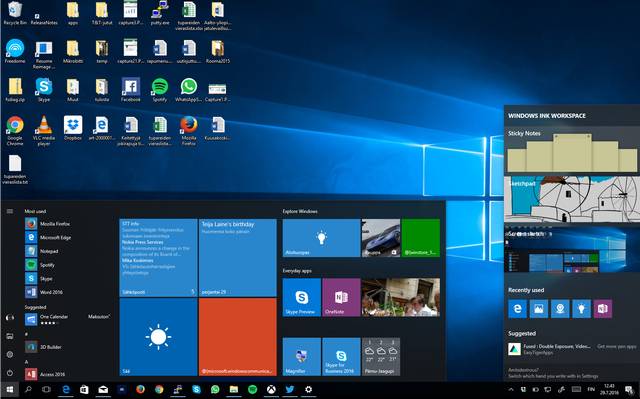This screenshot has width=640, height=399.
Task: Open Sketchpad in Windows Ink Workspace
Action: 572,200
